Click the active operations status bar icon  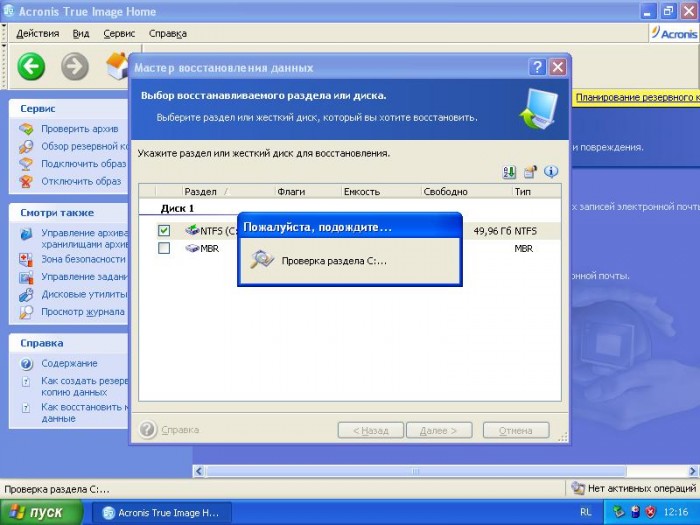(x=578, y=488)
